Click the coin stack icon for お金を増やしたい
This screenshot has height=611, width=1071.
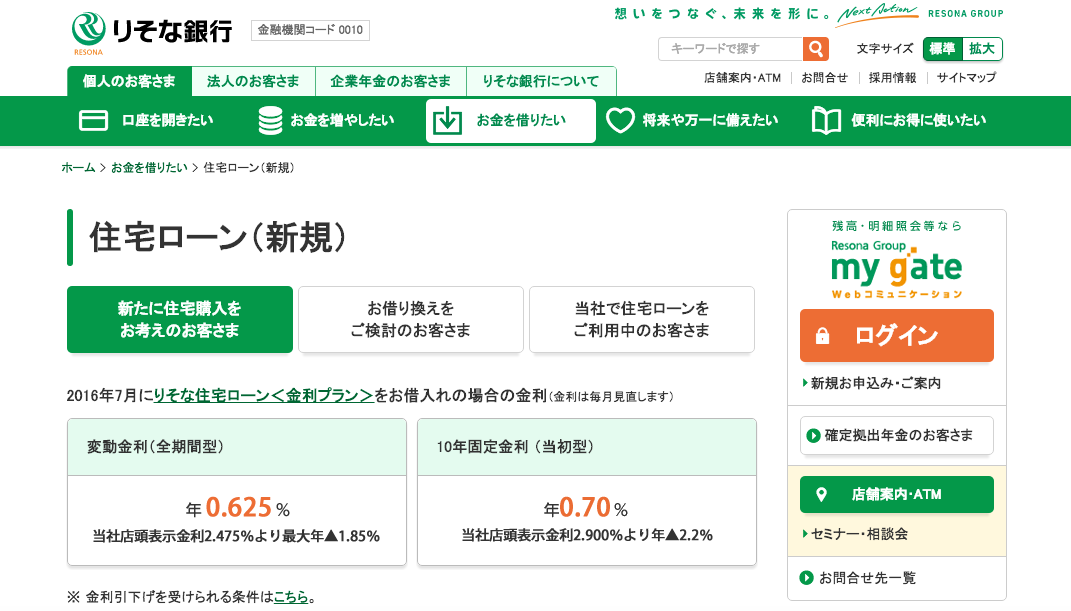pos(270,121)
